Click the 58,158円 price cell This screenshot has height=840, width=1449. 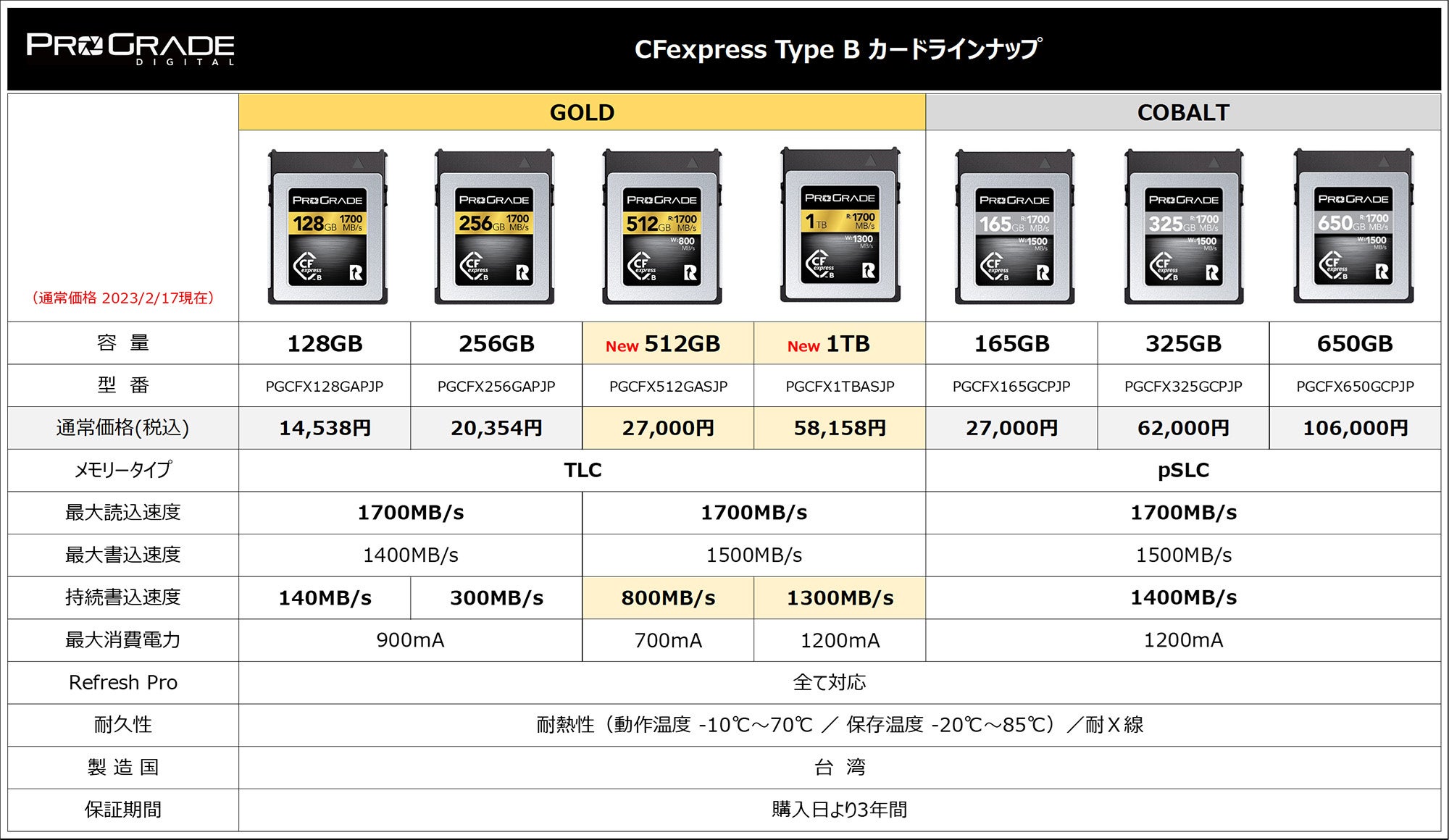click(x=839, y=427)
